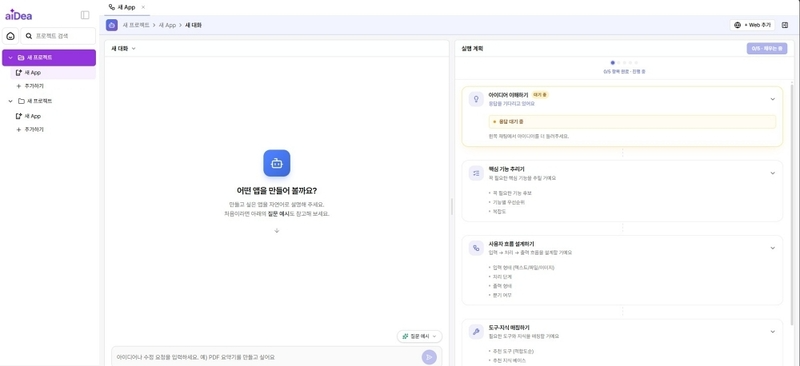Click the first progress dot in 실행 계획

612,63
